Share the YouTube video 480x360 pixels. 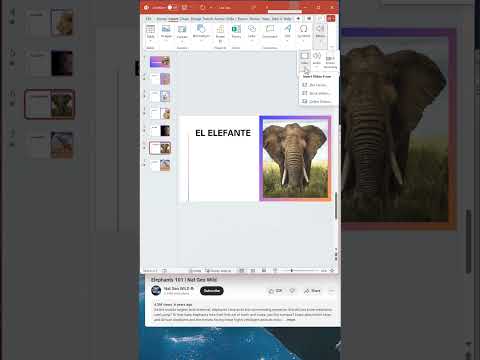(312, 291)
